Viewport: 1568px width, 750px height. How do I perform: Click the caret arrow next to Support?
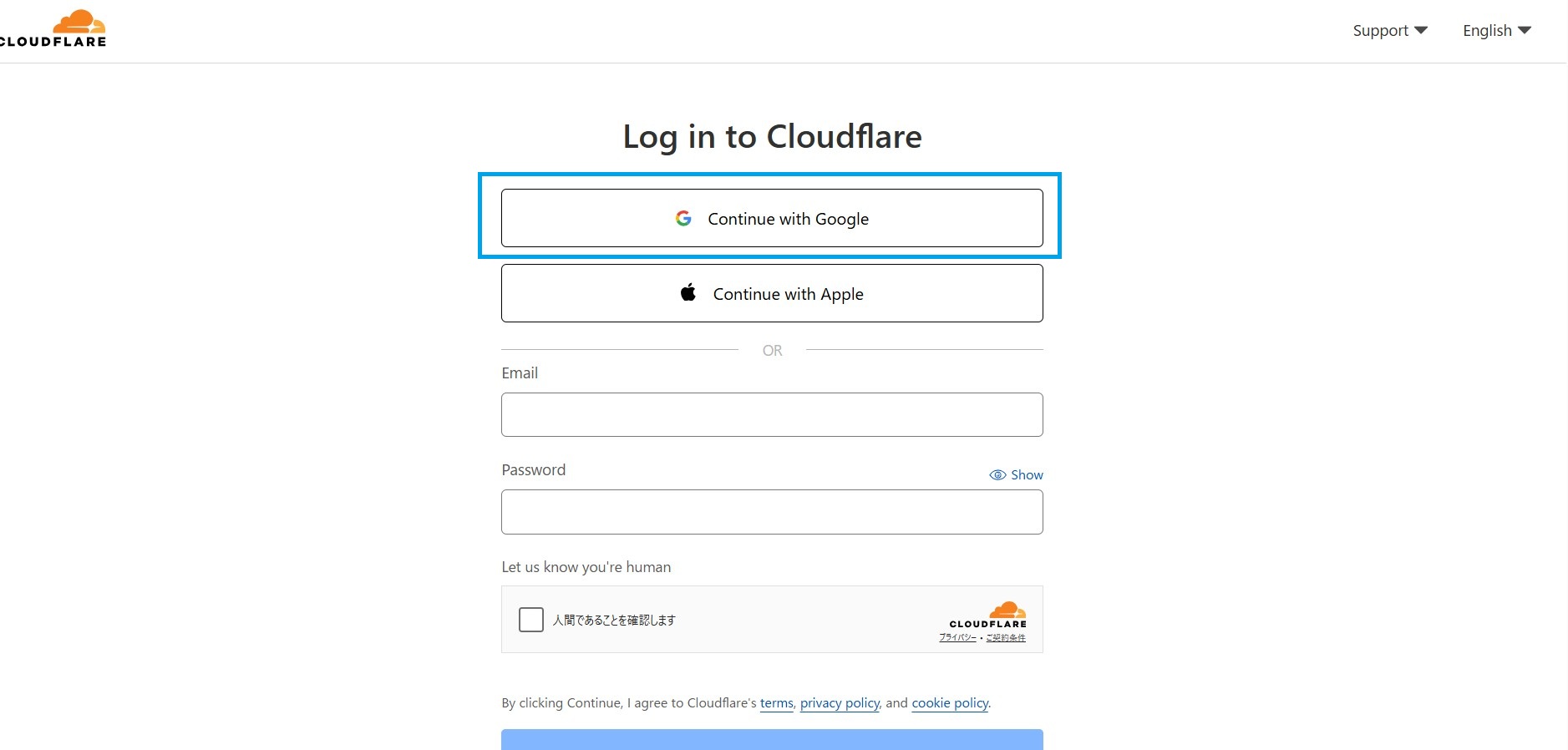click(1421, 30)
